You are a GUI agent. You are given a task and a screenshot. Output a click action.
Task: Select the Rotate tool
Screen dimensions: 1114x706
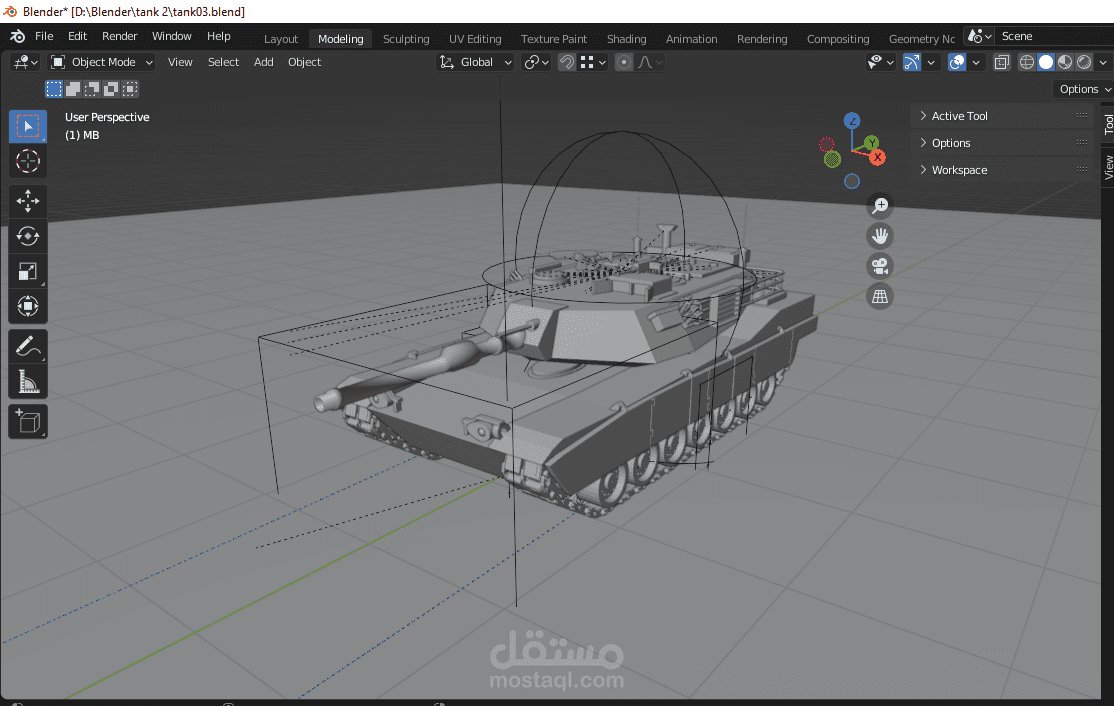pos(28,236)
